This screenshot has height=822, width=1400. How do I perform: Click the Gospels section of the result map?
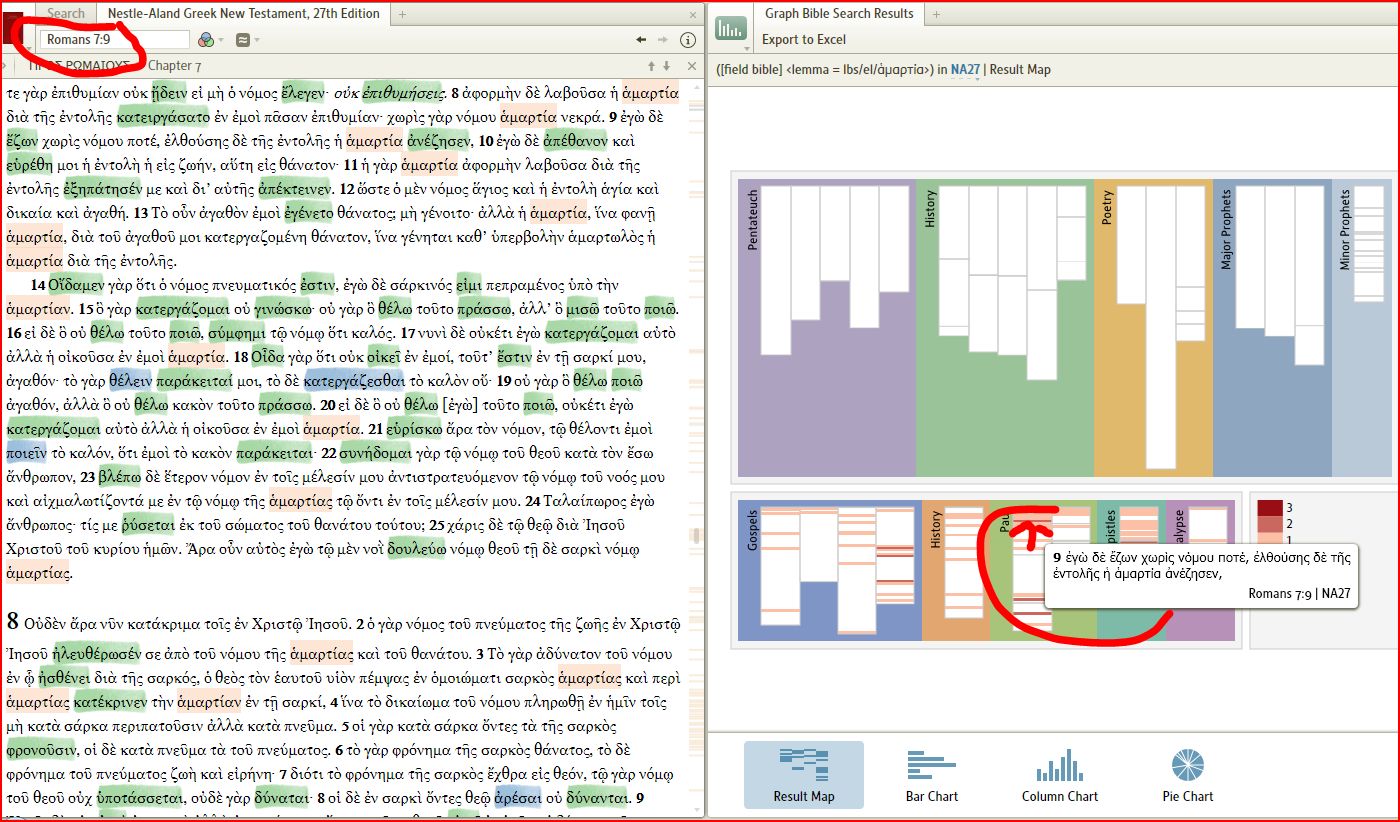click(829, 570)
